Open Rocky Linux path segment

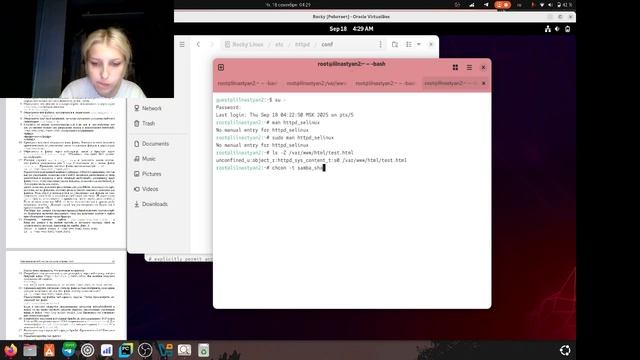tap(244, 44)
